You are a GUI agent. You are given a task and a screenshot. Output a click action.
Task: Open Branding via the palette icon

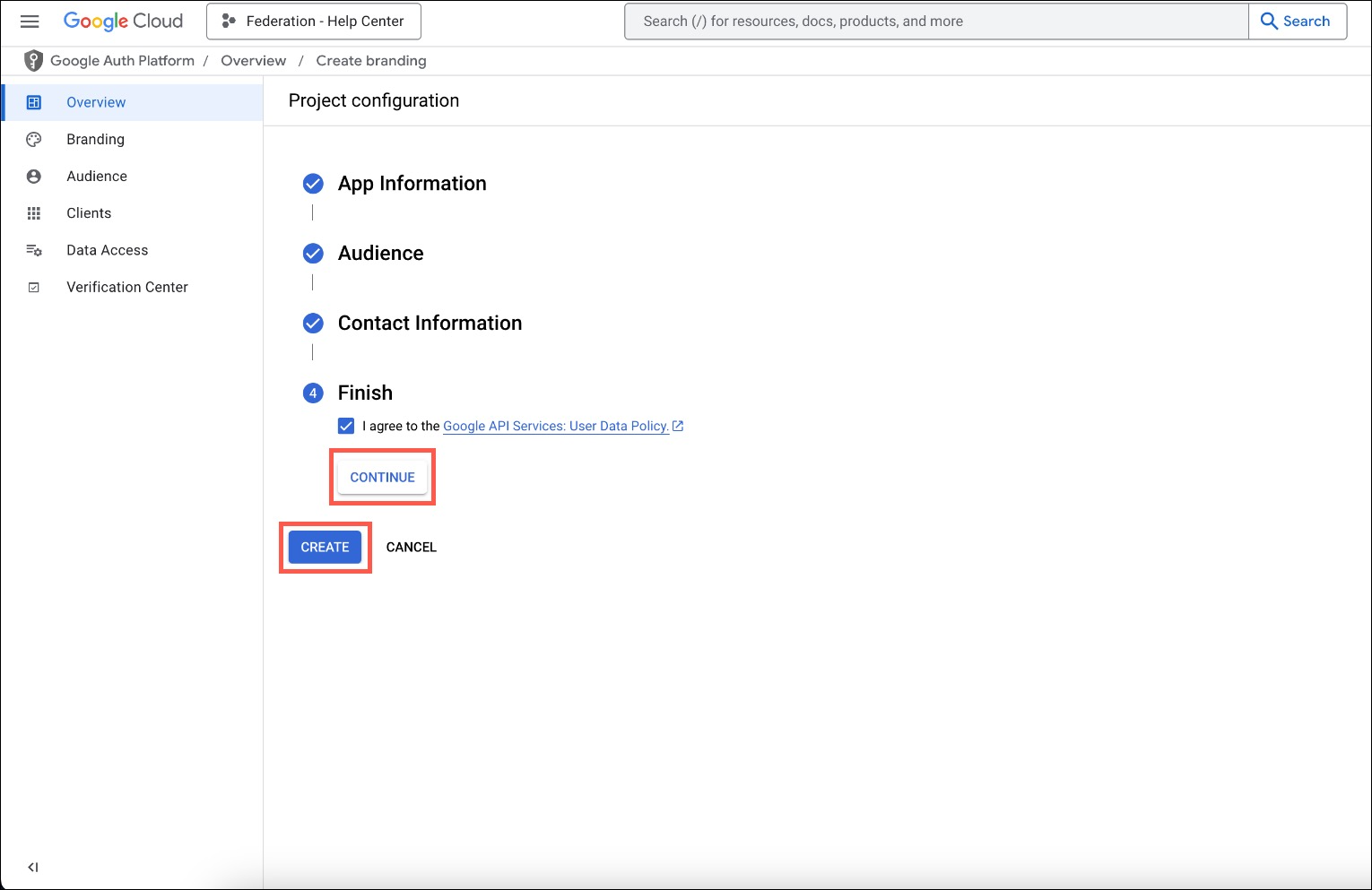pyautogui.click(x=34, y=139)
